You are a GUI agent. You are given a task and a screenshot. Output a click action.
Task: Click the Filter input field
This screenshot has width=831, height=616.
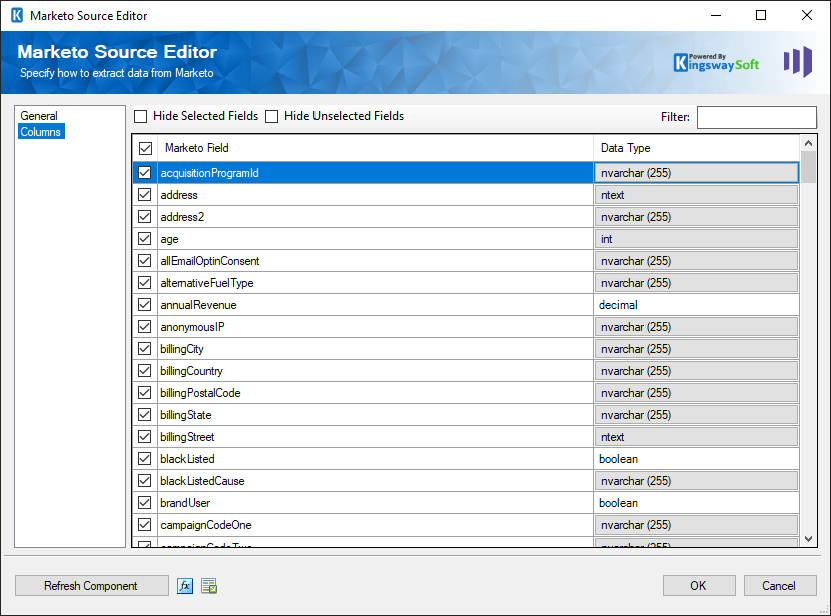(756, 117)
